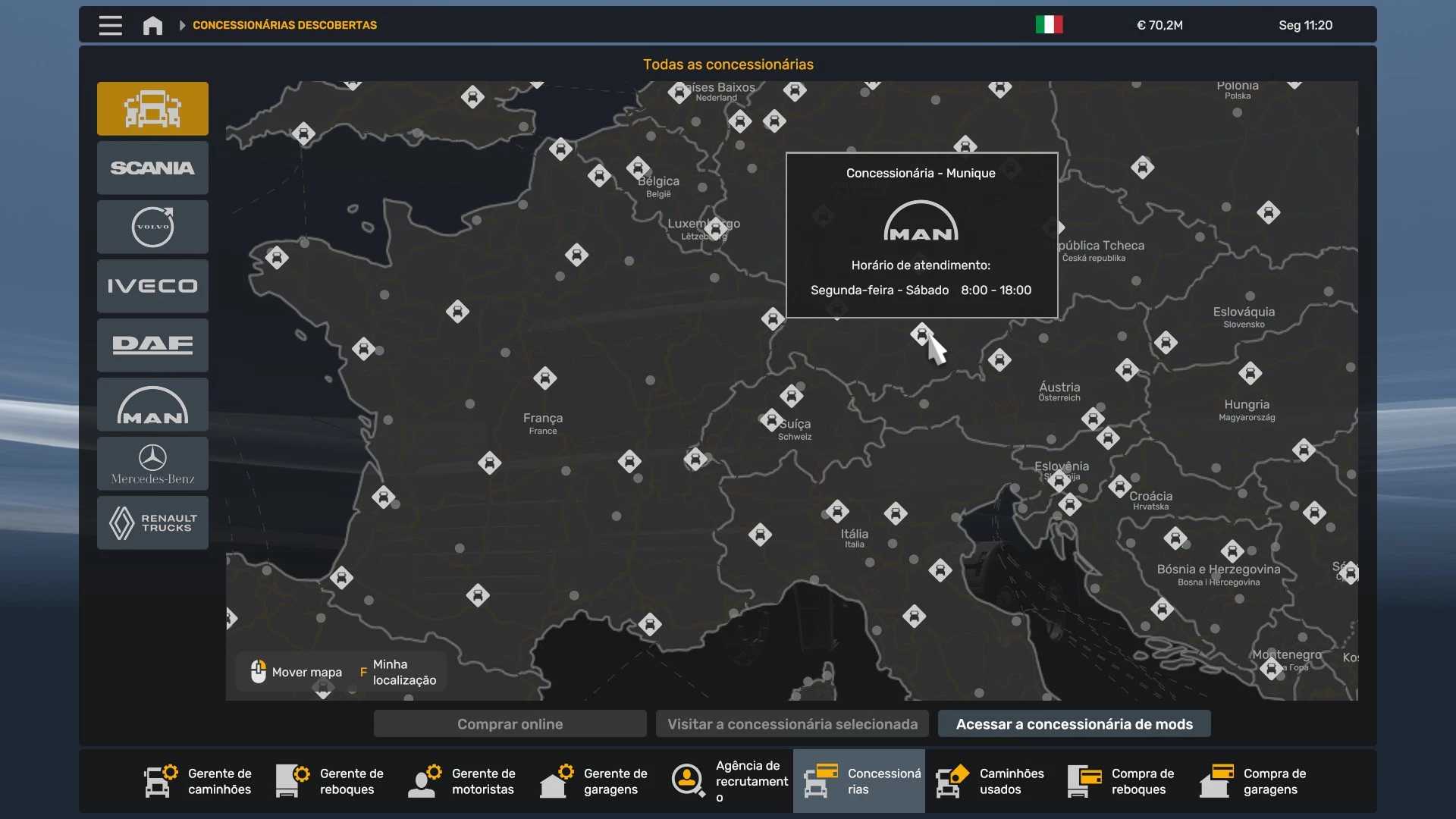Select all-brands truck filter at top
The height and width of the screenshot is (819, 1456).
152,108
